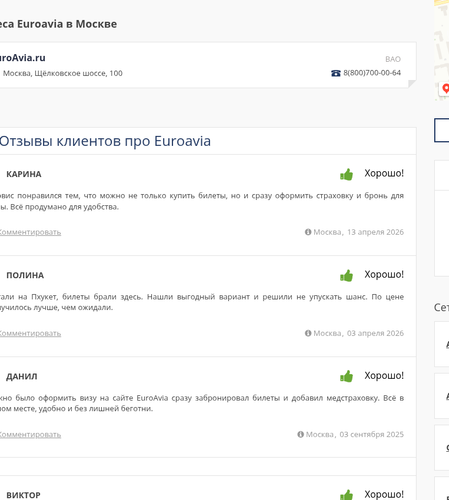Image resolution: width=449 pixels, height=500 pixels.
Task: Click the Хорошо! rating on Виктор's review
Action: click(384, 494)
